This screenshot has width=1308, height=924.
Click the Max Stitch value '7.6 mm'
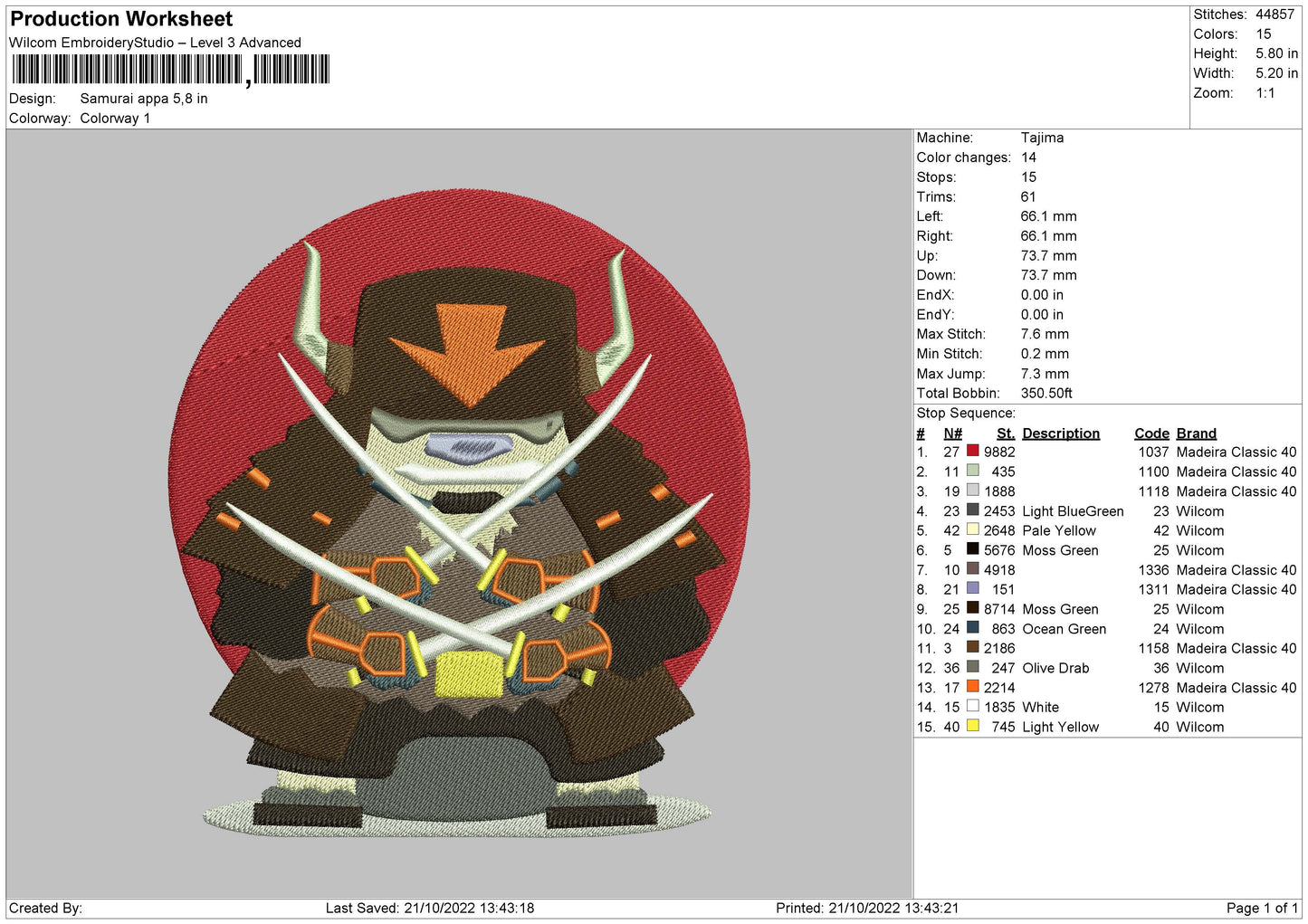point(1045,335)
